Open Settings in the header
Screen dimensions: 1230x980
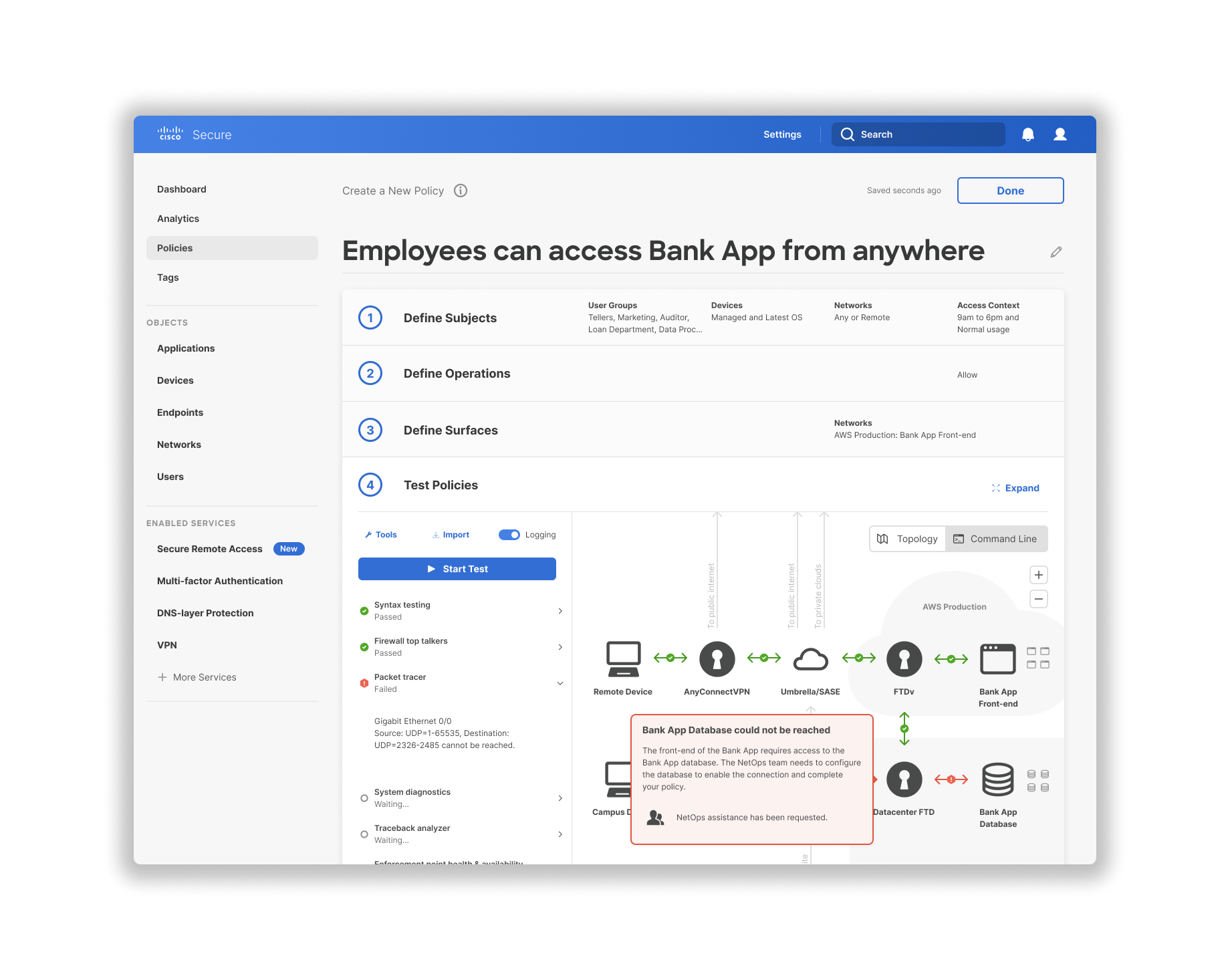pyautogui.click(x=782, y=134)
